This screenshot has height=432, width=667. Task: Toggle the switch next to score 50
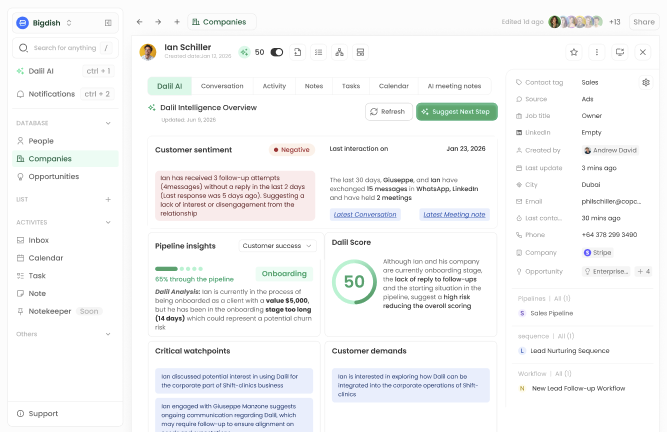[277, 52]
